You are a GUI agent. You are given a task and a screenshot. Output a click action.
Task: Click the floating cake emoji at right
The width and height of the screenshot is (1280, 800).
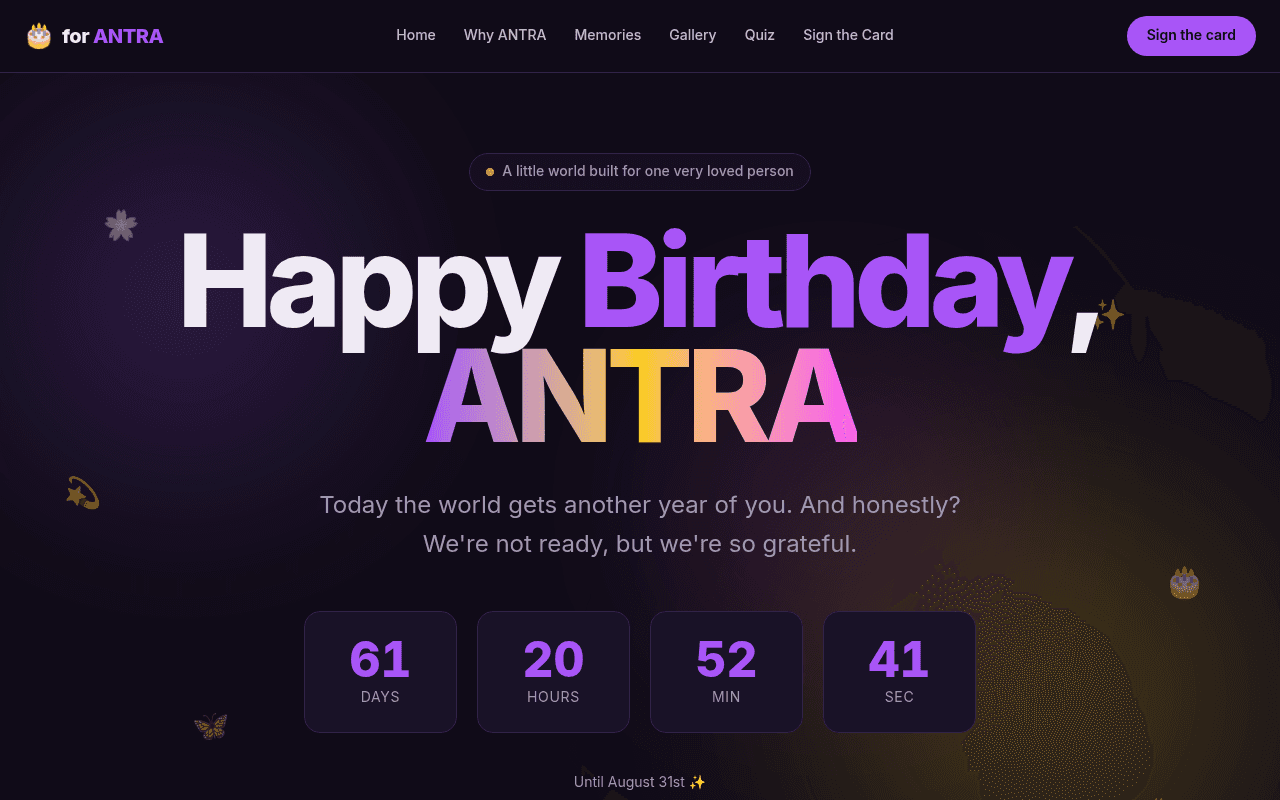[1184, 583]
